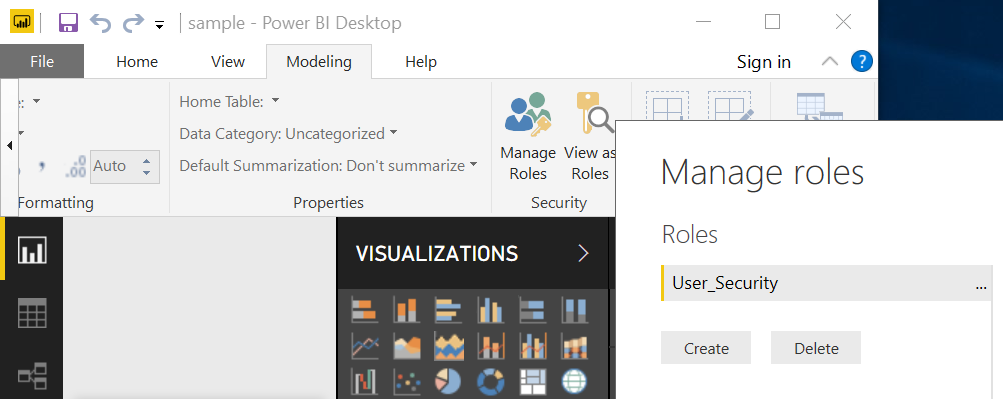The height and width of the screenshot is (399, 1003).
Task: Select the Stacked area chart visual
Action: [x=448, y=347]
